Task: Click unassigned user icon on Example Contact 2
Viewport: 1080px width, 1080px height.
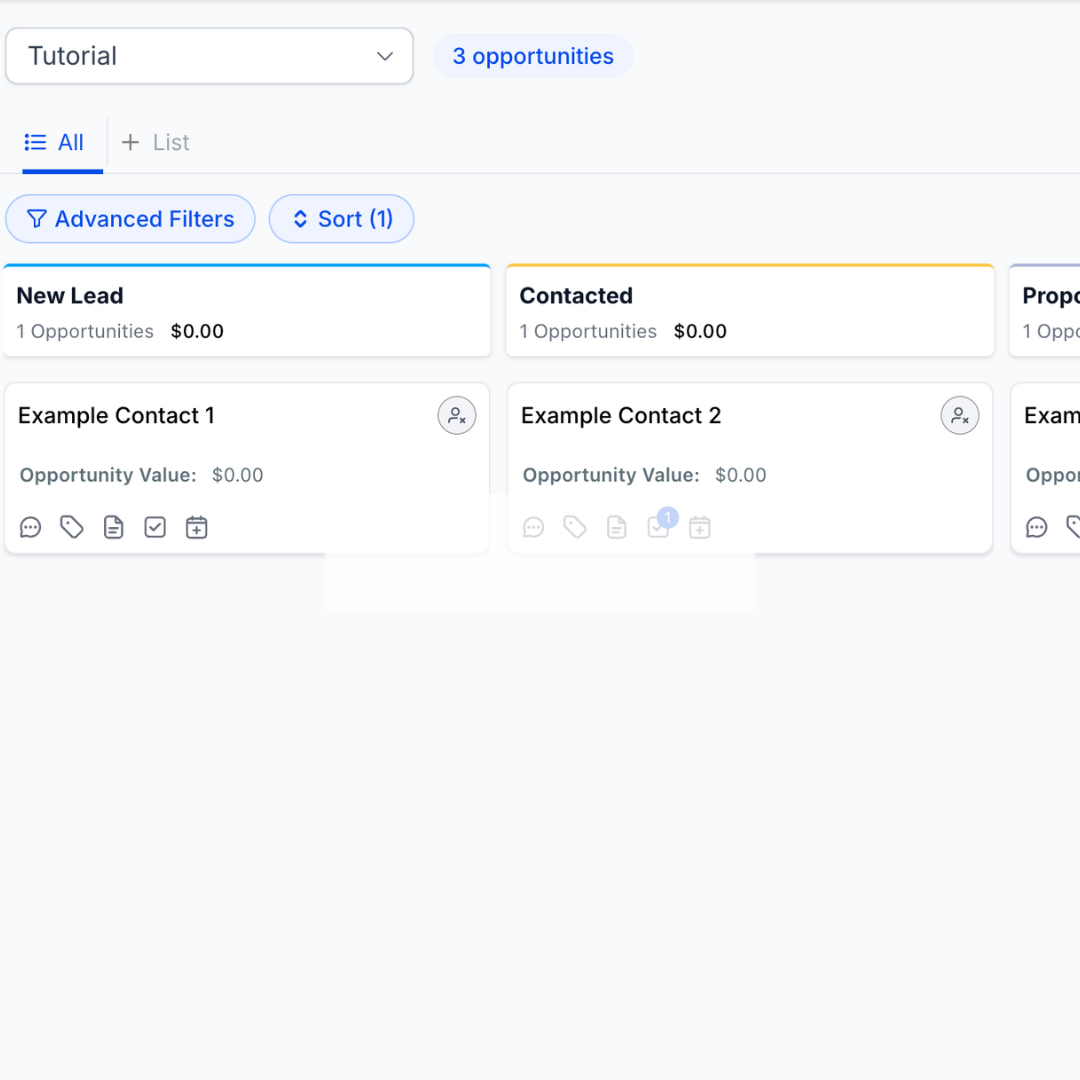Action: point(960,416)
